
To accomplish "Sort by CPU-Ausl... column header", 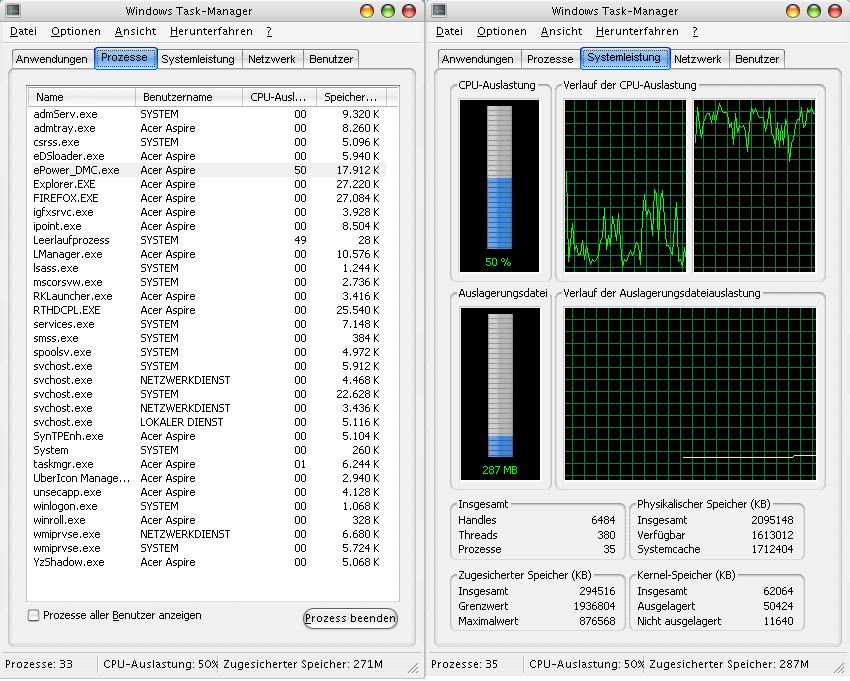I will coord(279,97).
